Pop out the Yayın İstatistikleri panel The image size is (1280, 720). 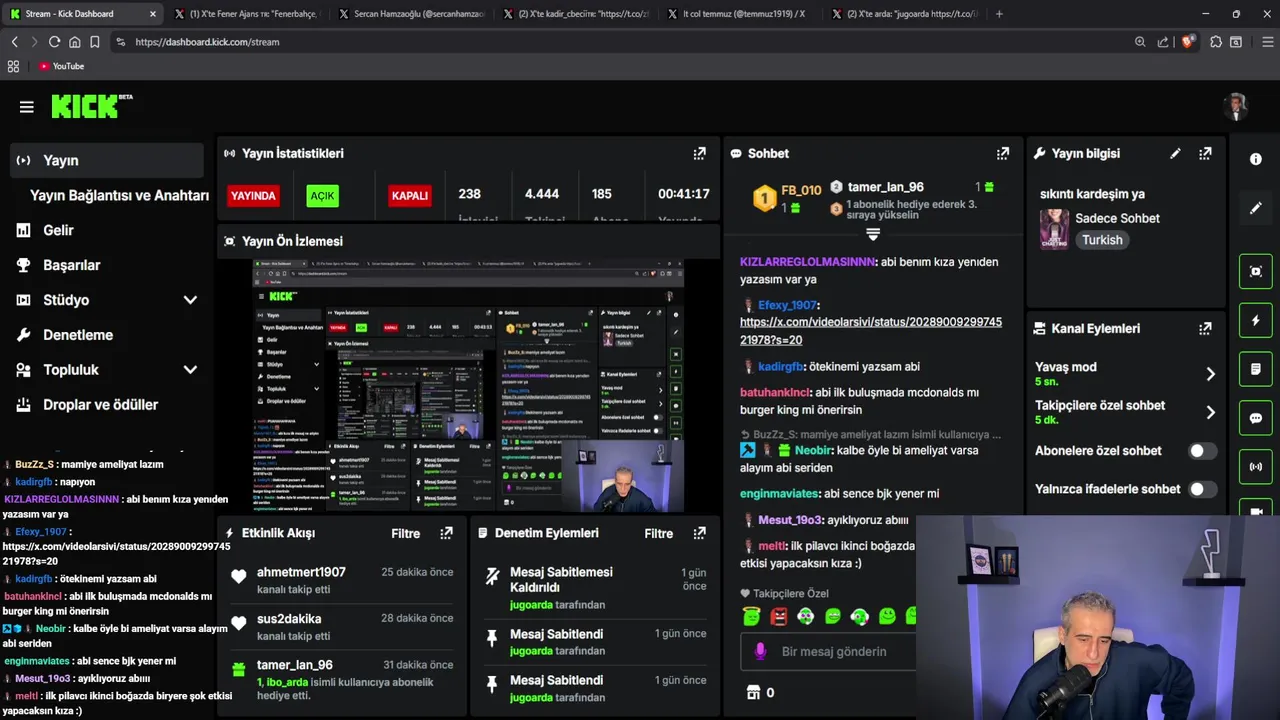[699, 154]
